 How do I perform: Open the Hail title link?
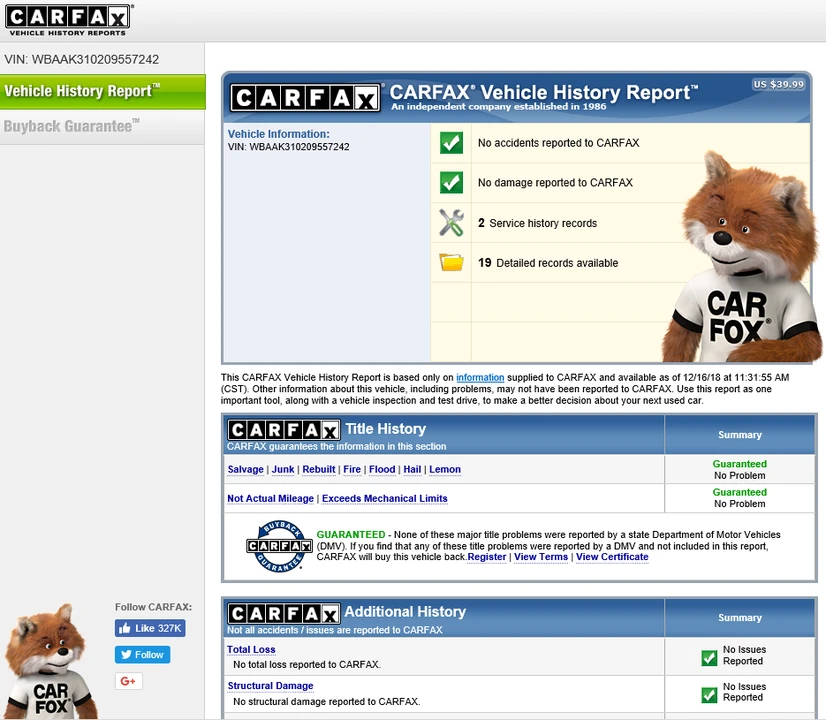412,469
